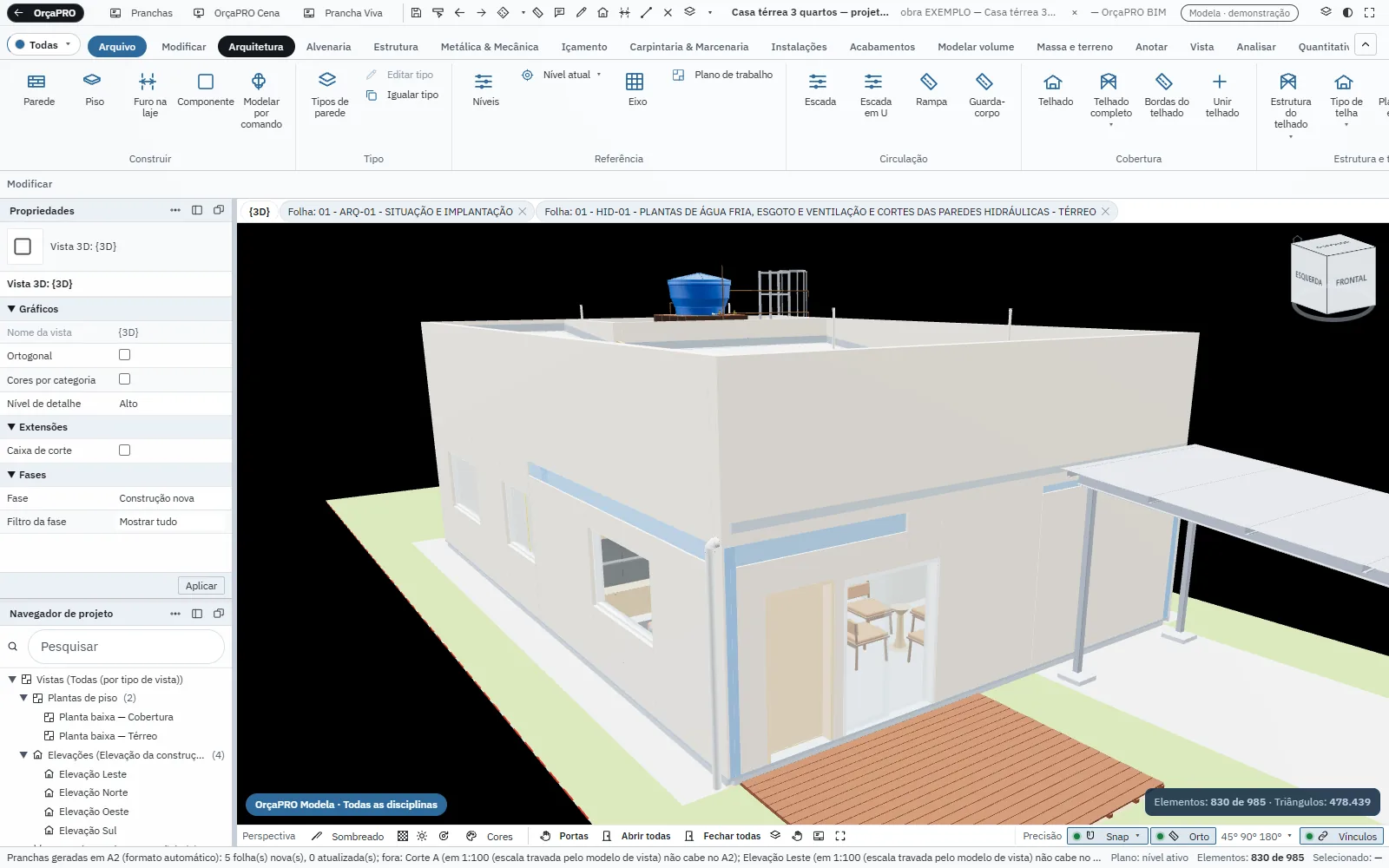Pick the Componente tool
This screenshot has height=868, width=1389.
click(206, 90)
